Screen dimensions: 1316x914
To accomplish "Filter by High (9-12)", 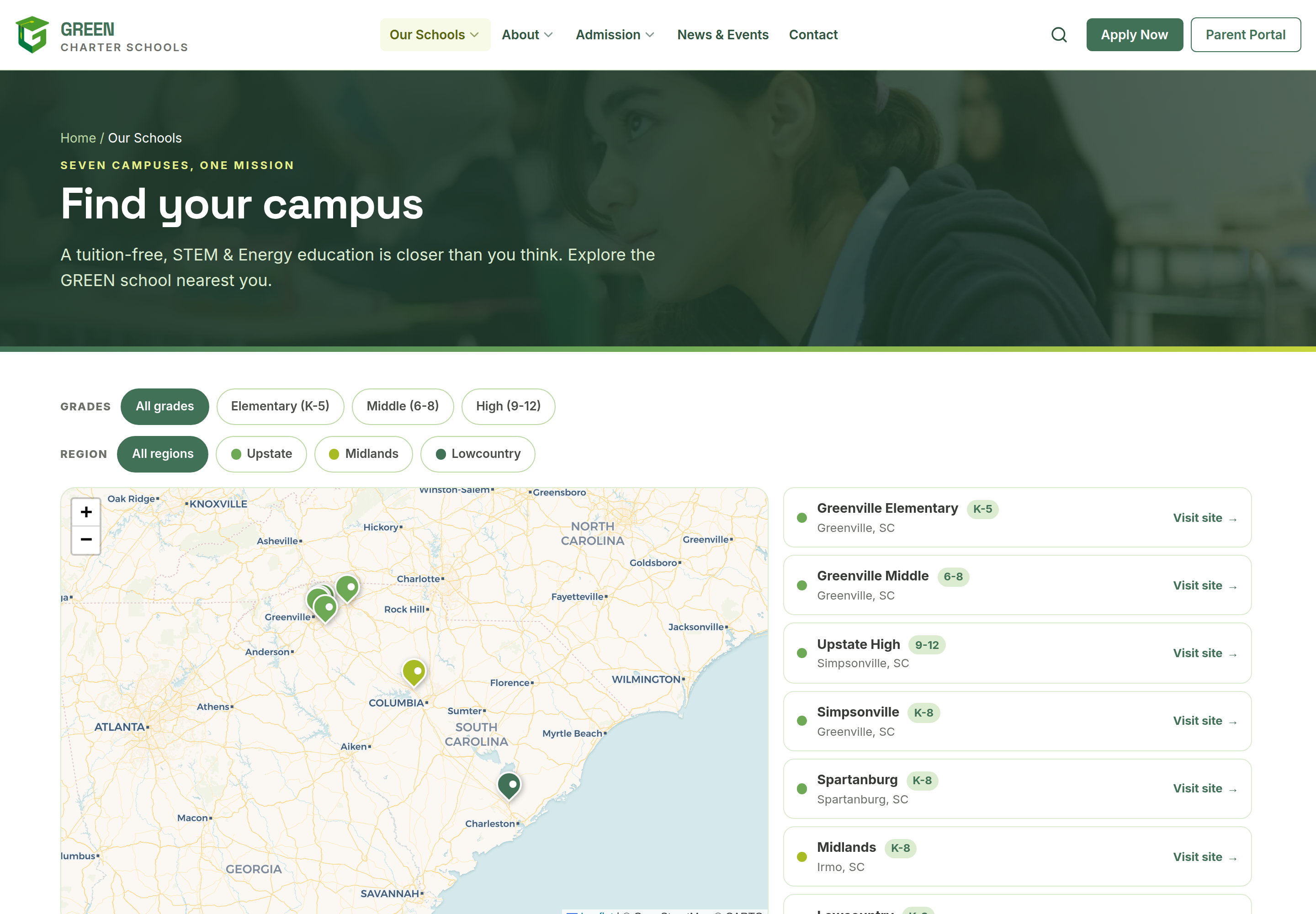I will pos(508,407).
